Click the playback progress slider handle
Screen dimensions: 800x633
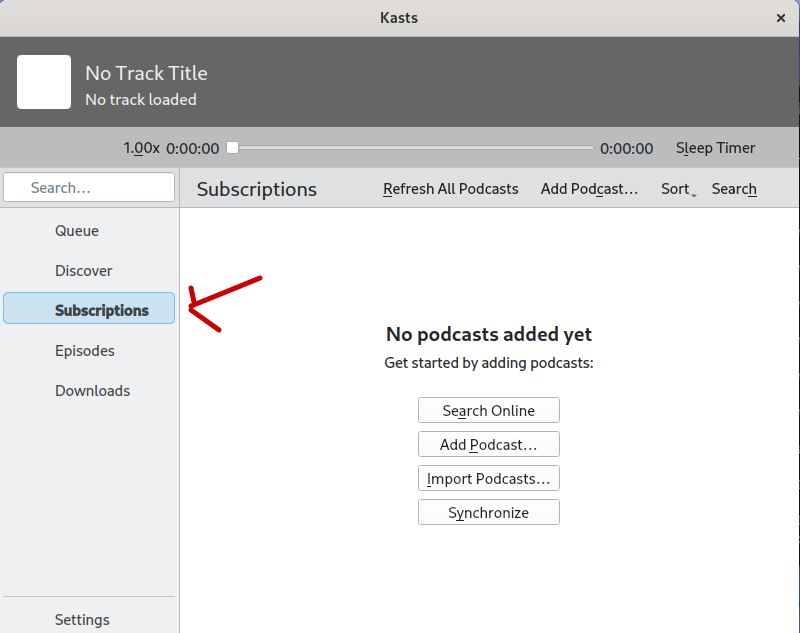point(233,147)
